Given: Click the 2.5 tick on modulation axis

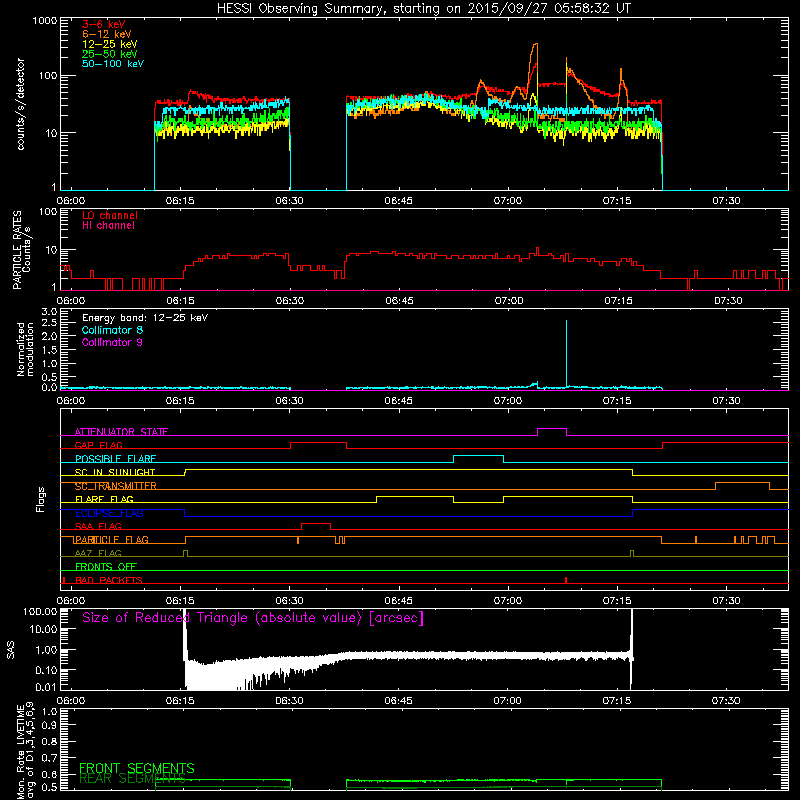Looking at the screenshot, I should (x=49, y=323).
